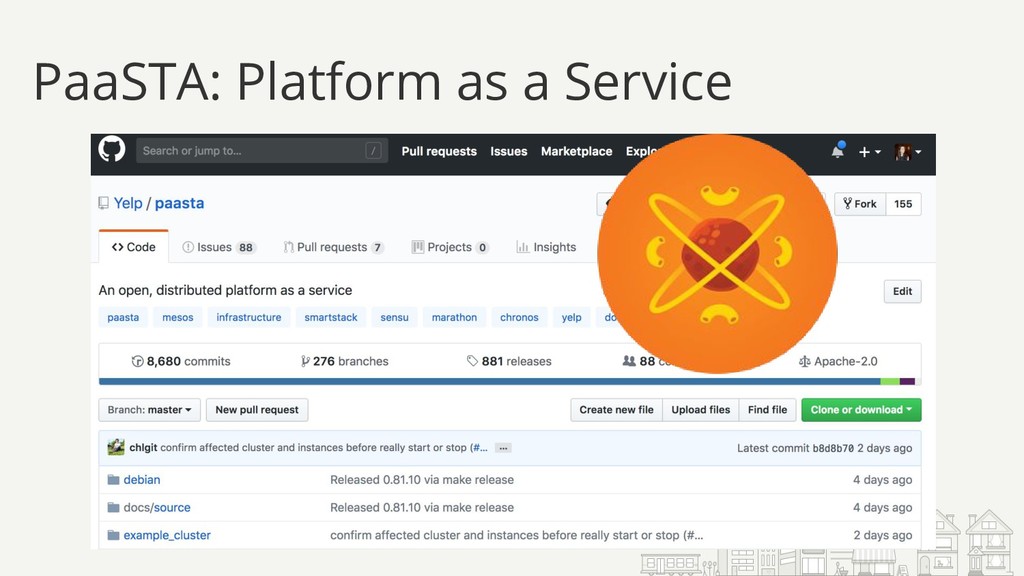Screen dimensions: 1024x576
Task: Click the GitHub octocat logo
Action: click(x=112, y=150)
